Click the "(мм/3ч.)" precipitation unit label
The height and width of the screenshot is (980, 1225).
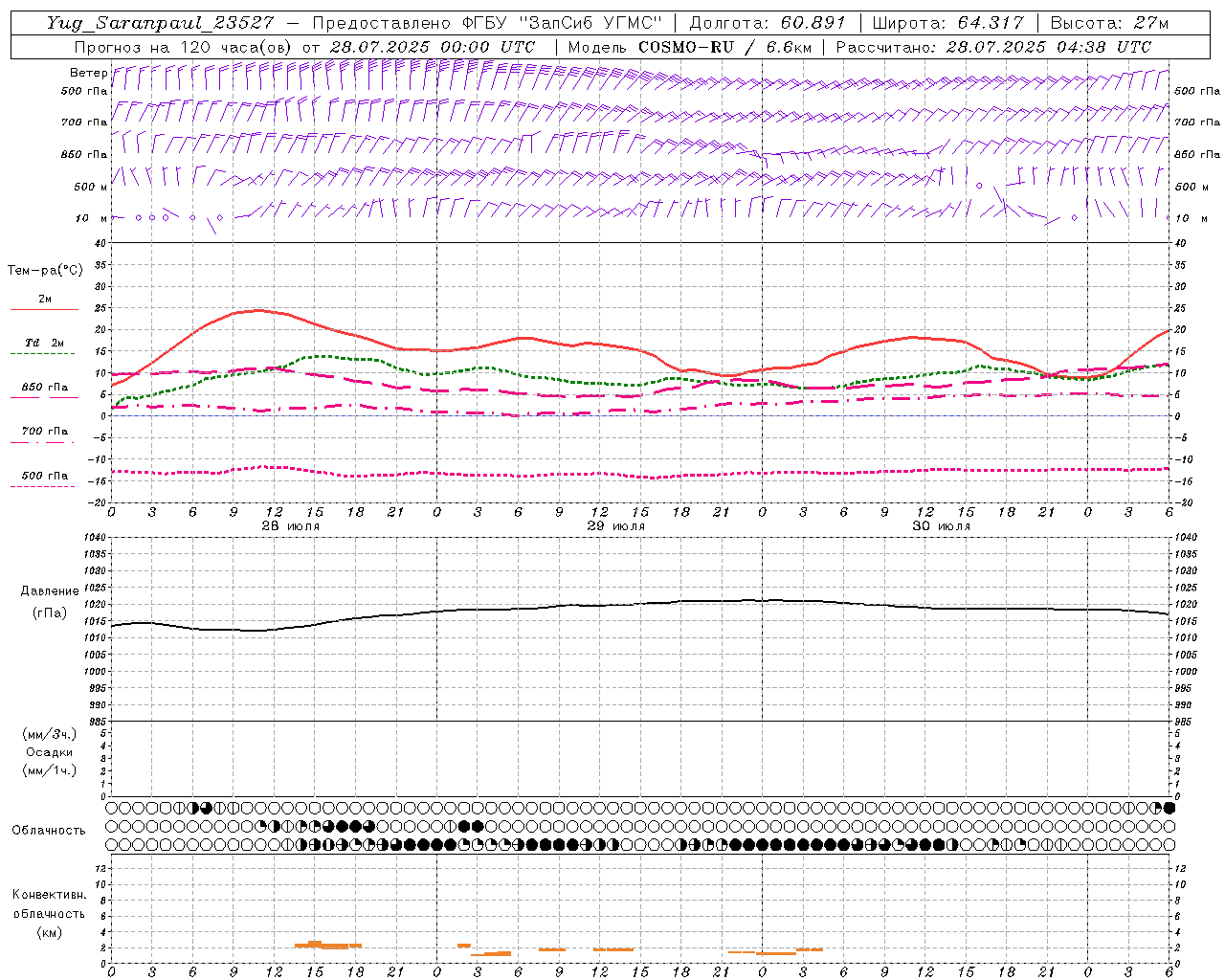click(50, 734)
